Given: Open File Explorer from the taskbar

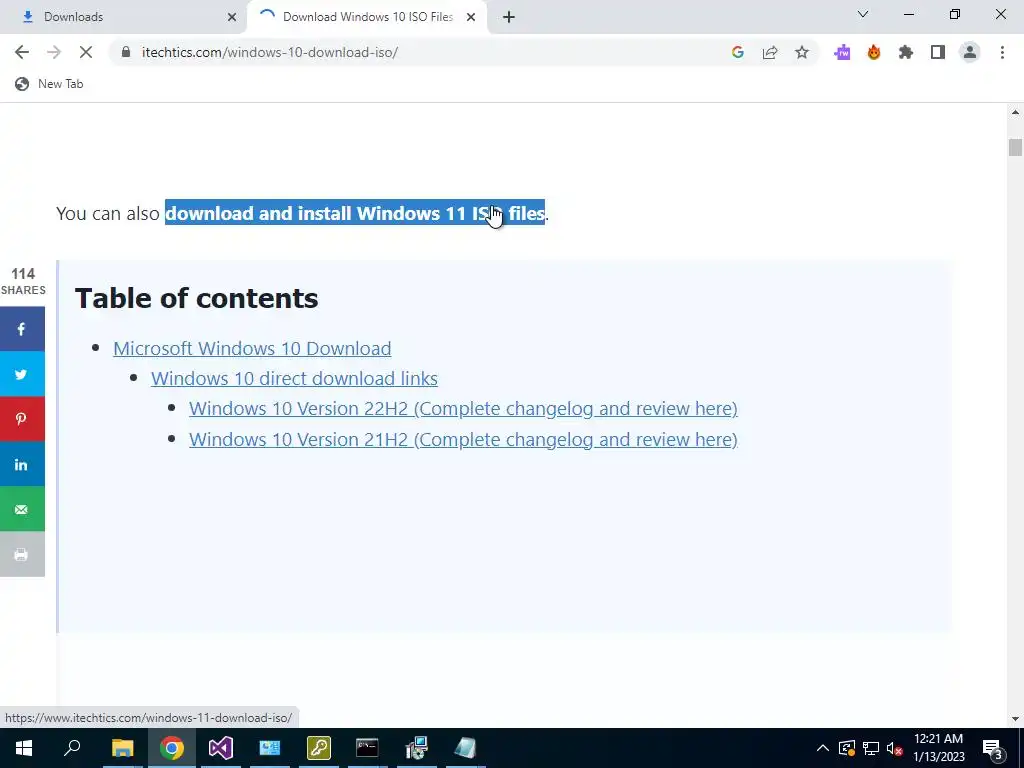Looking at the screenshot, I should coord(122,748).
